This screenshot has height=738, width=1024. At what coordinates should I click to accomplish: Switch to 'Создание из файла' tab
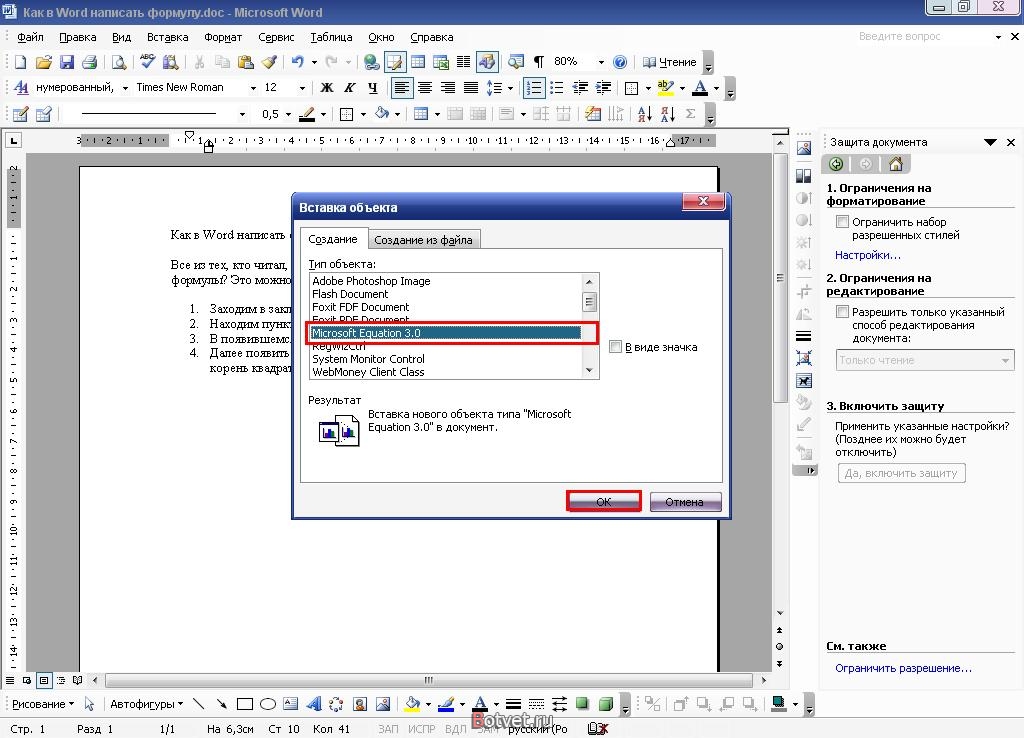[423, 240]
